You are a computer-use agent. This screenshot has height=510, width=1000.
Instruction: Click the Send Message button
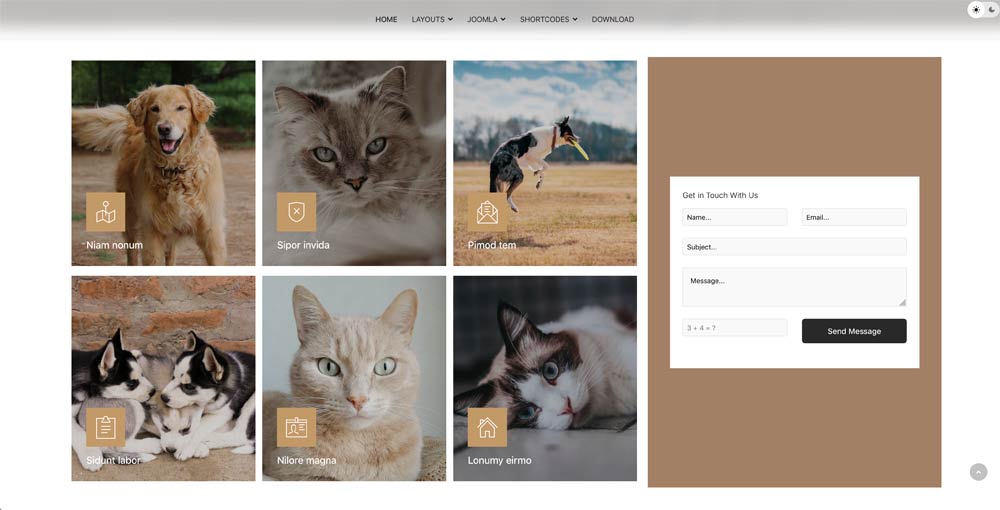[x=854, y=331]
